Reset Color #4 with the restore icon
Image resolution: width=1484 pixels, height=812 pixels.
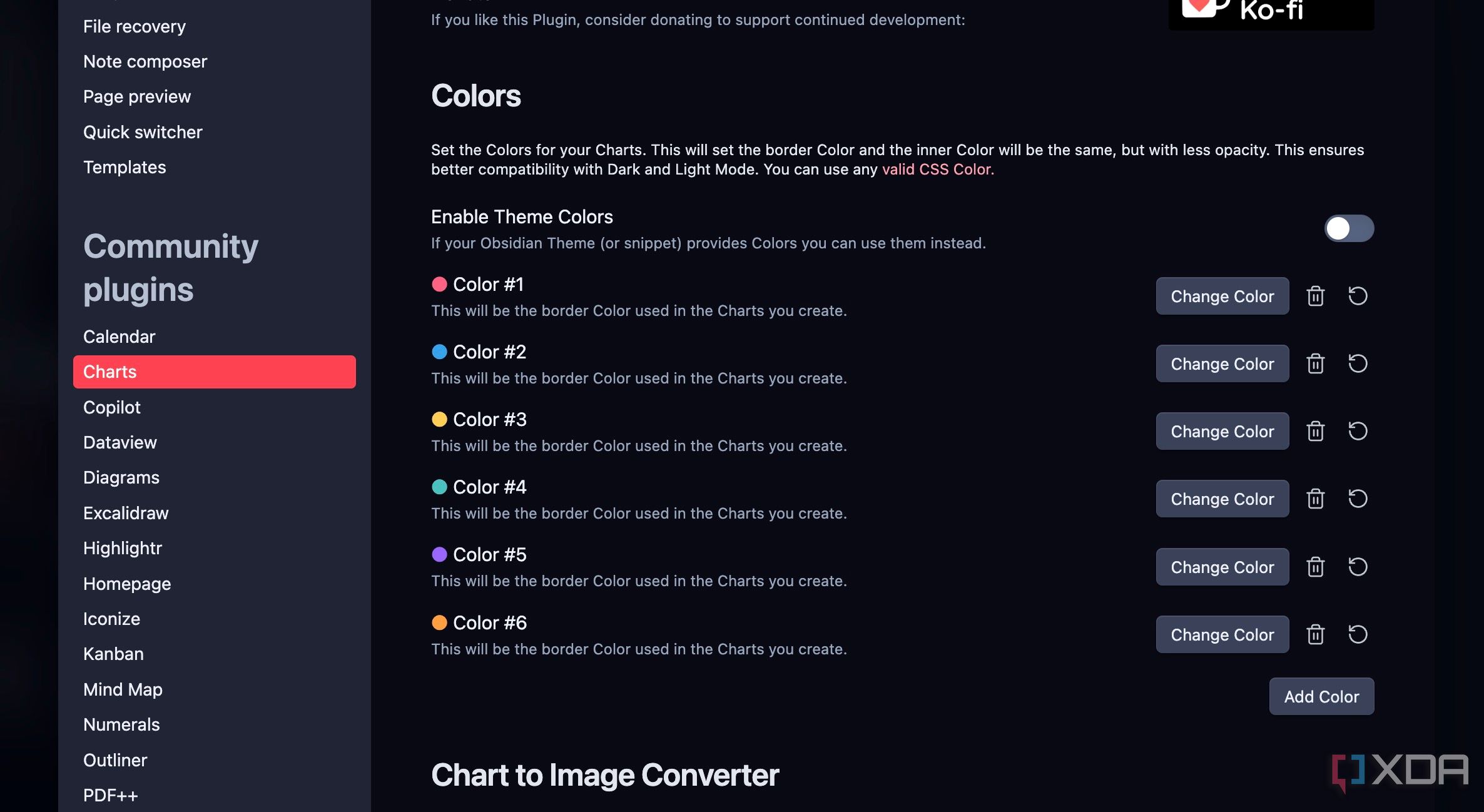point(1358,499)
